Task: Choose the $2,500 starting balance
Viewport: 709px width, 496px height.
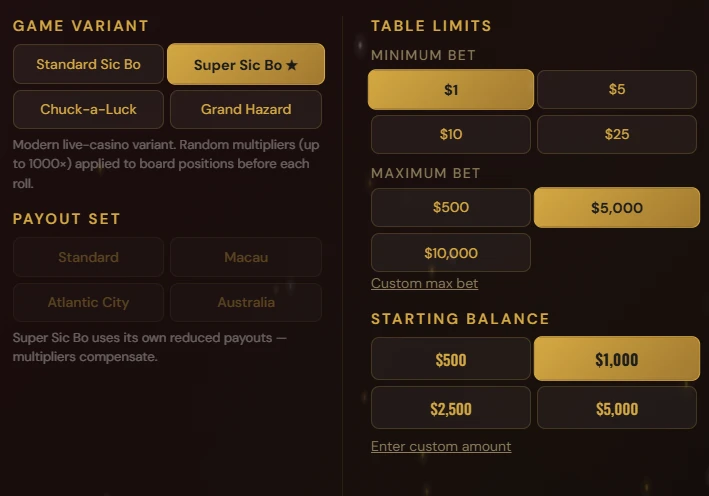Action: tap(451, 408)
